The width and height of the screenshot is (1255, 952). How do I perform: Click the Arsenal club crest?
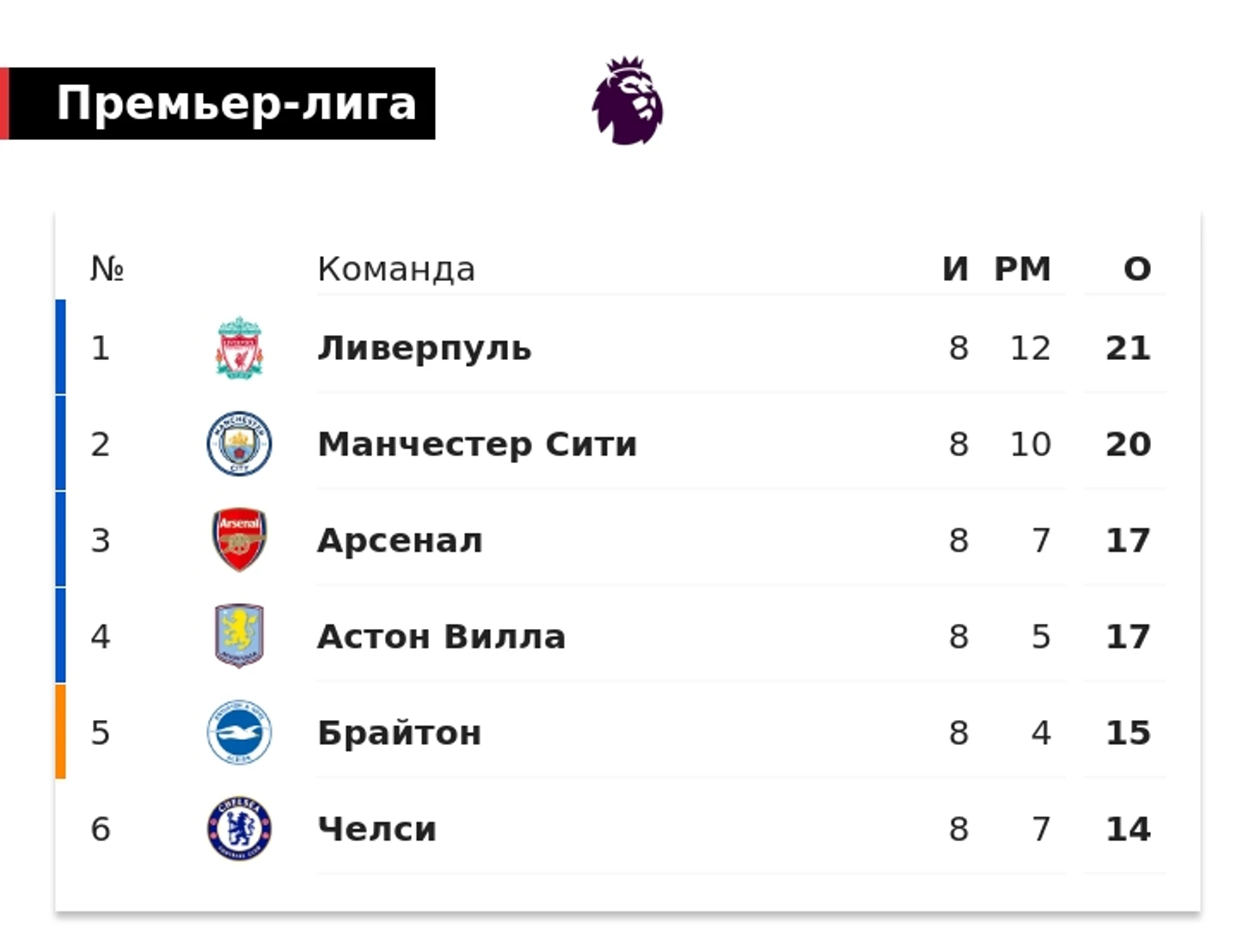239,540
